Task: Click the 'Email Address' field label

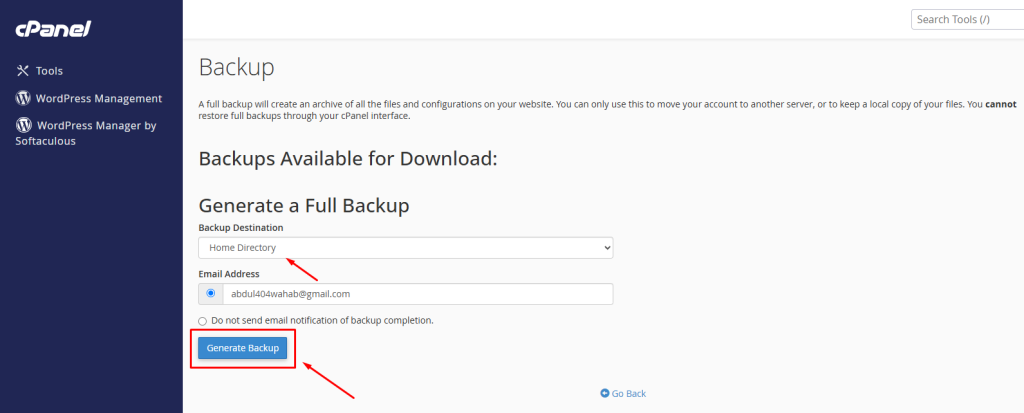Action: [229, 273]
